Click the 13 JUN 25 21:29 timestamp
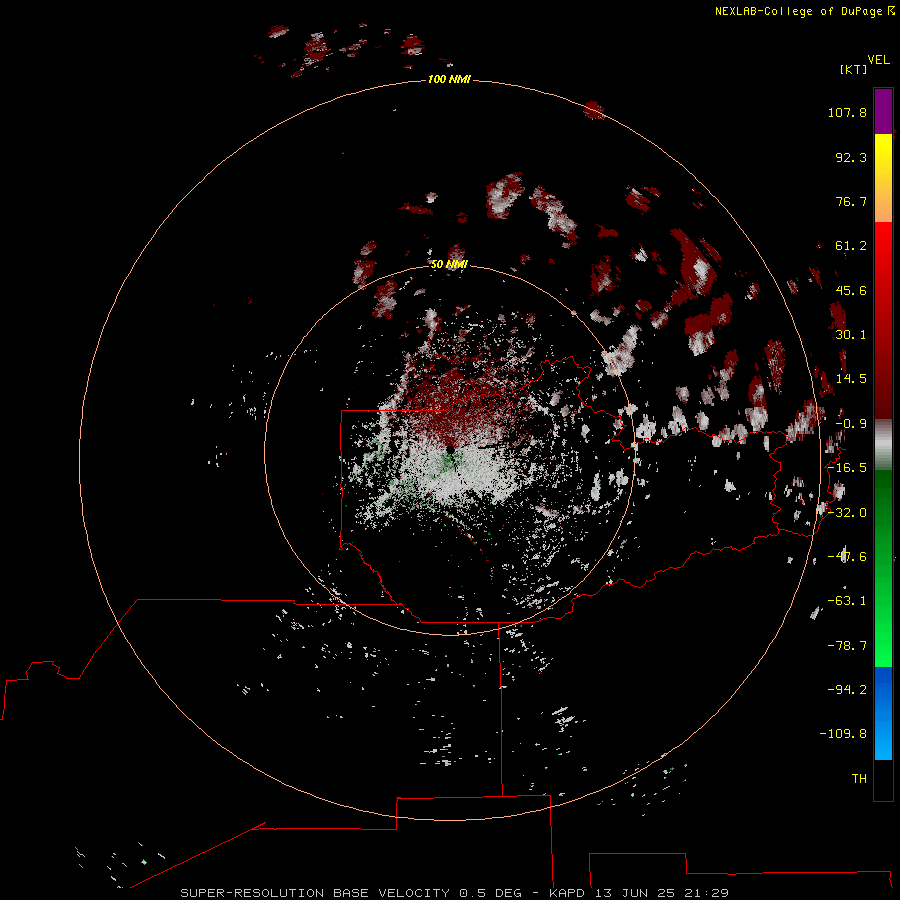Image resolution: width=900 pixels, height=900 pixels. tap(662, 893)
